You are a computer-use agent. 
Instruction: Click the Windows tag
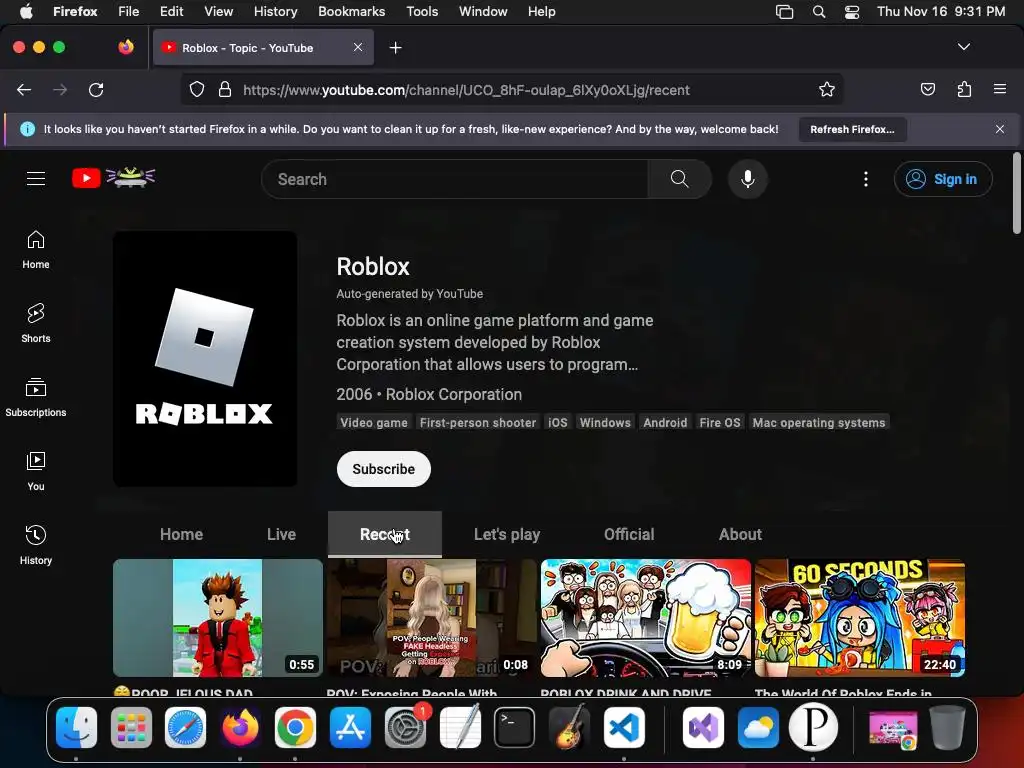click(605, 423)
